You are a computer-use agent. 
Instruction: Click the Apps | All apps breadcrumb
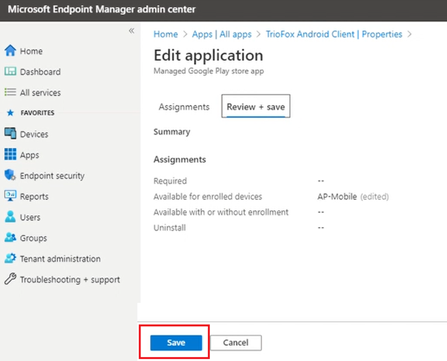point(222,34)
